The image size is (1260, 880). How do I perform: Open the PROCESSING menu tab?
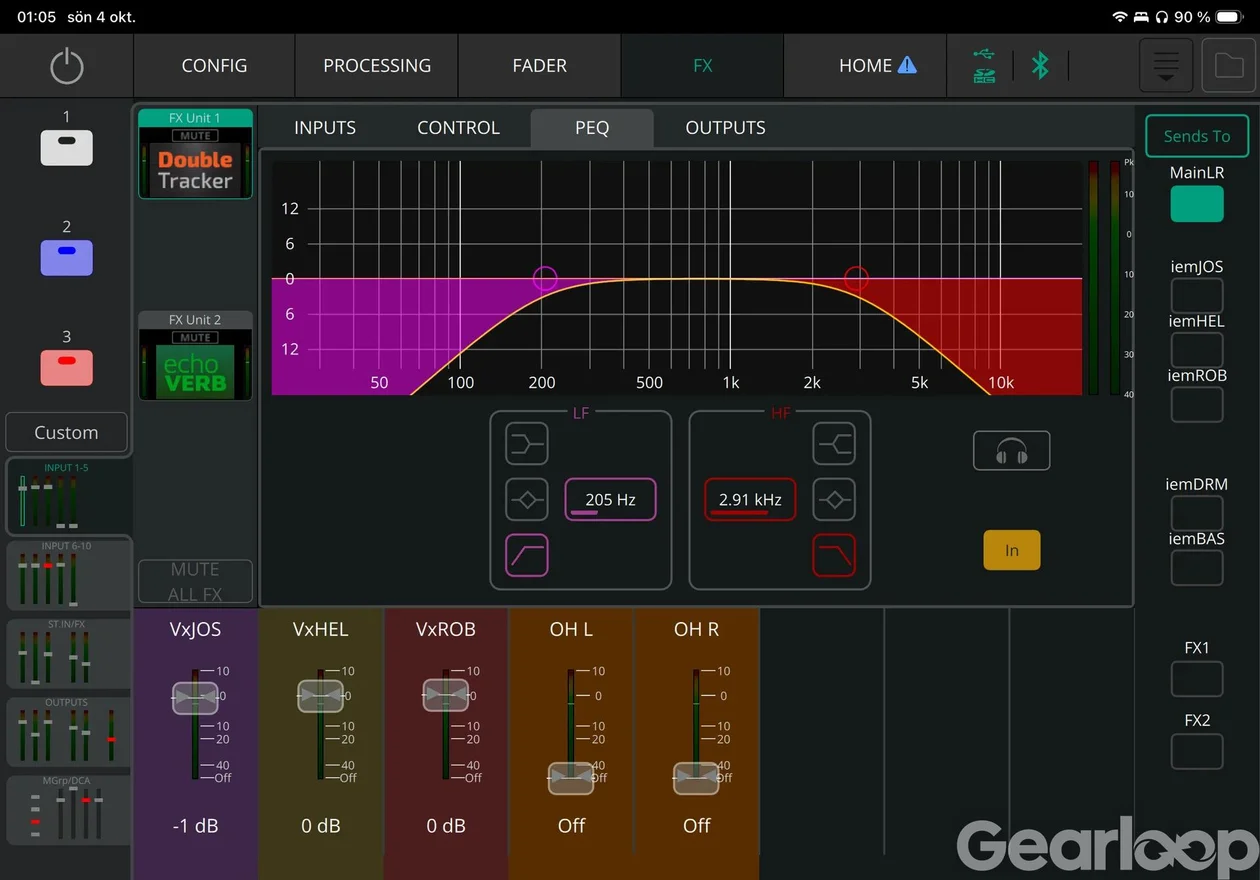(x=377, y=66)
